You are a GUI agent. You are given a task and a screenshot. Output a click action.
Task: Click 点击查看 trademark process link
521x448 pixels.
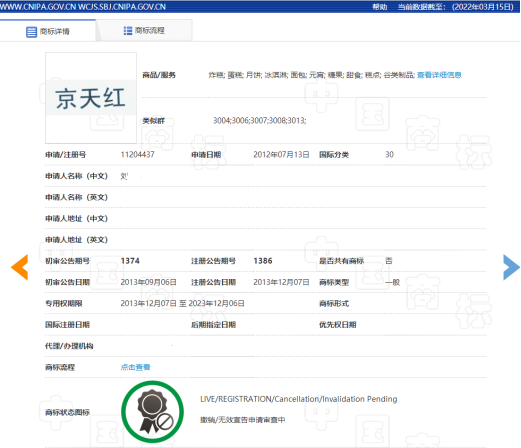point(135,367)
